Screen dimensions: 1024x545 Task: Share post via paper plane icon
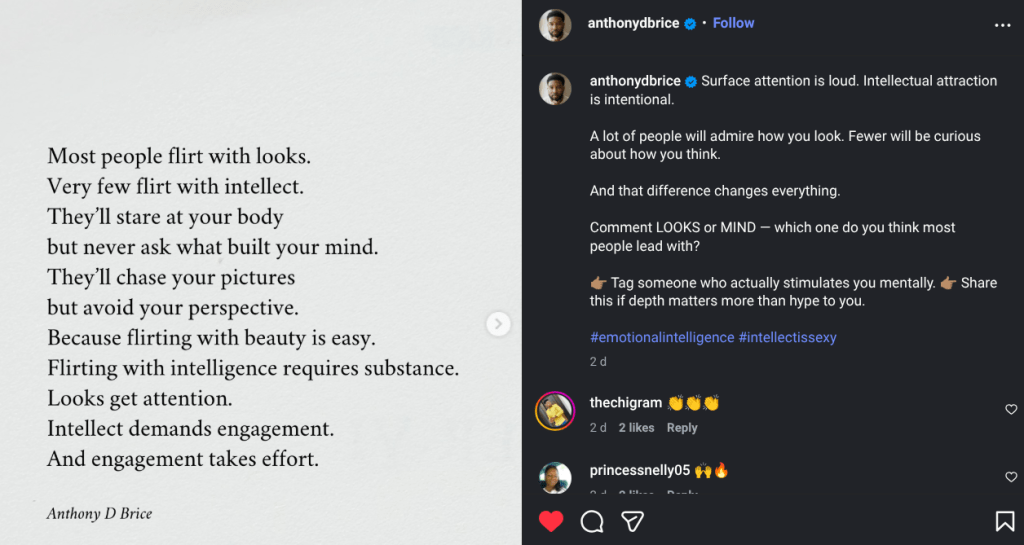pos(632,521)
